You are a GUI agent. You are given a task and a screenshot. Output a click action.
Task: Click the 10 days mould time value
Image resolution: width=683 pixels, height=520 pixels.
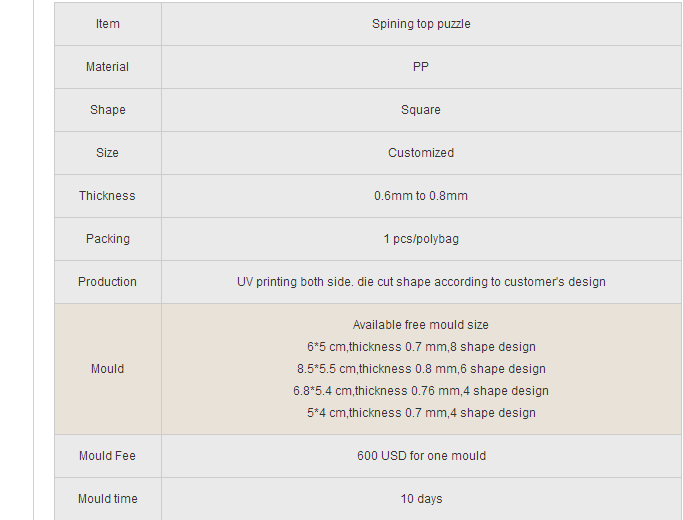pyautogui.click(x=421, y=499)
